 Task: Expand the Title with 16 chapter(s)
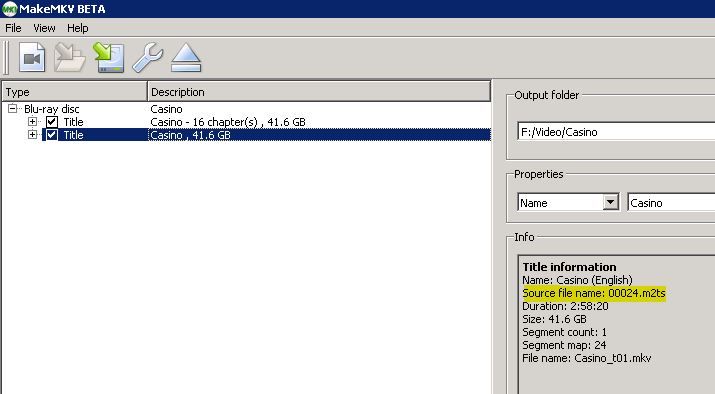(x=32, y=122)
